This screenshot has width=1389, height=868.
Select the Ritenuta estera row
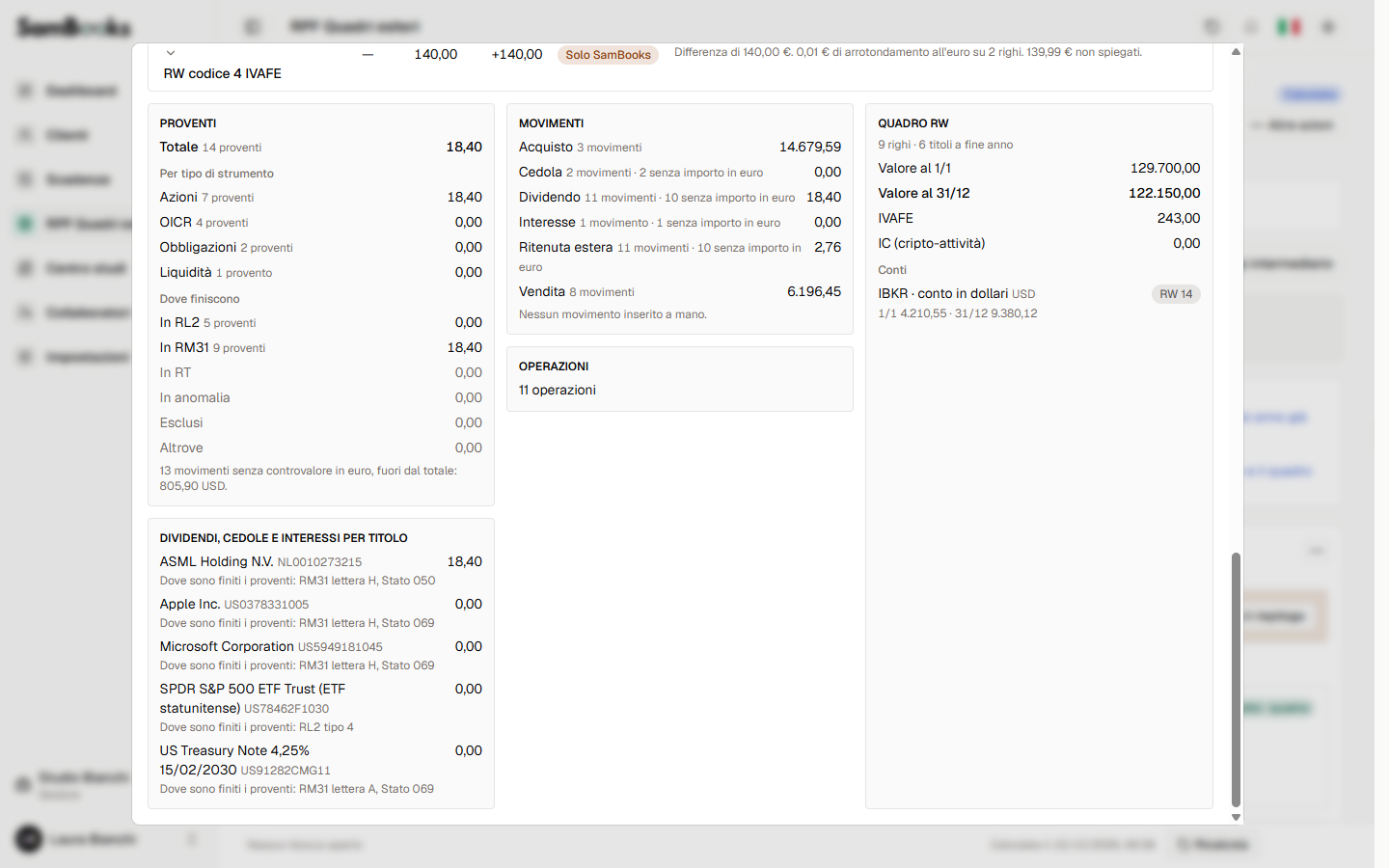point(680,257)
